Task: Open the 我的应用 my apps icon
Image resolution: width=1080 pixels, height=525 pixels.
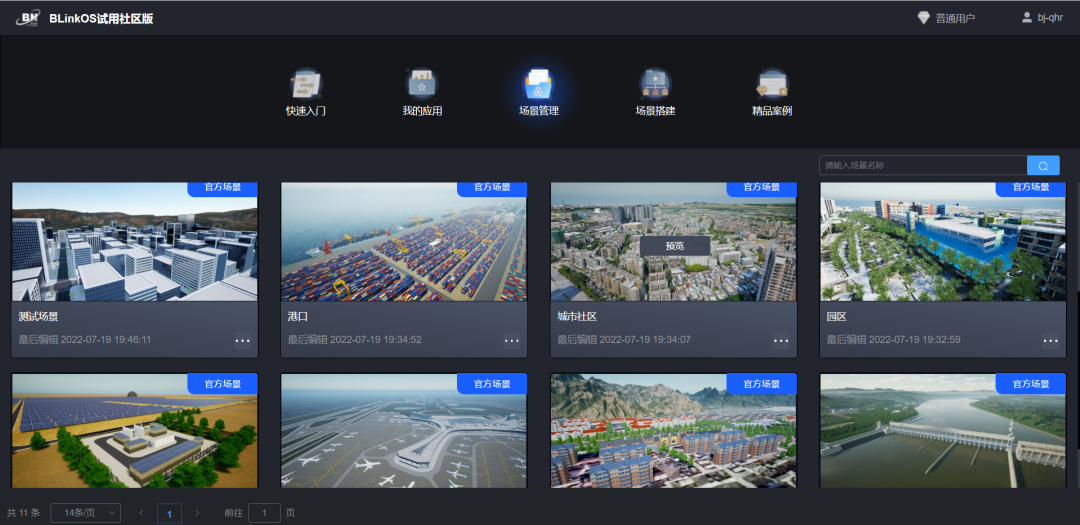Action: pos(421,84)
